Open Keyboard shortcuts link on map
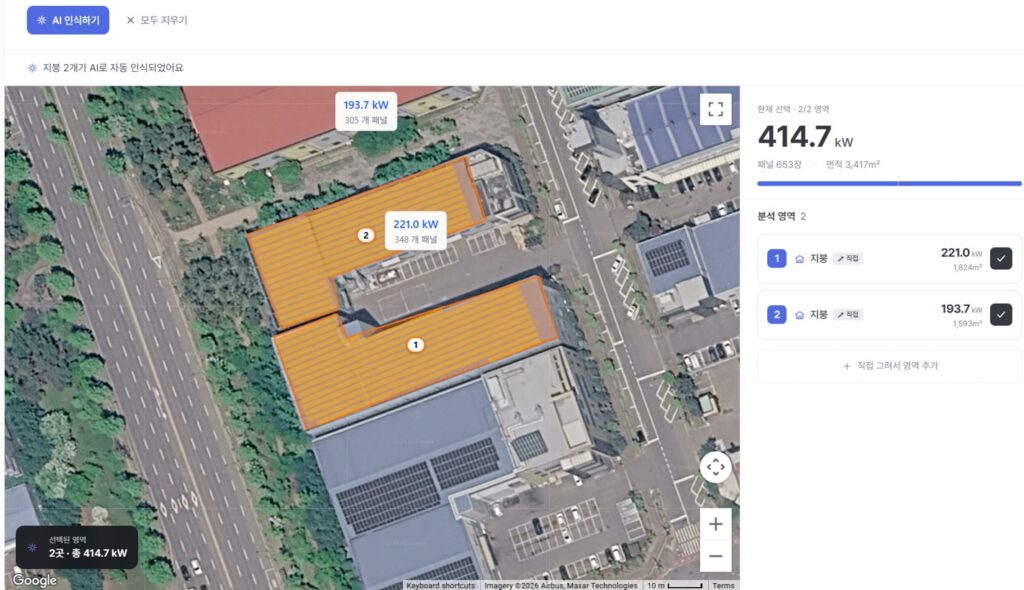 441,585
